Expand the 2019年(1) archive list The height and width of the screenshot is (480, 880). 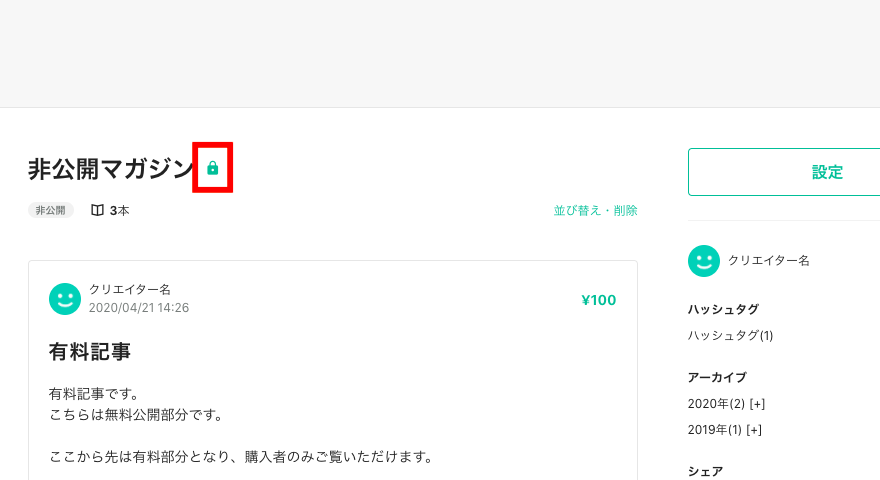(754, 430)
